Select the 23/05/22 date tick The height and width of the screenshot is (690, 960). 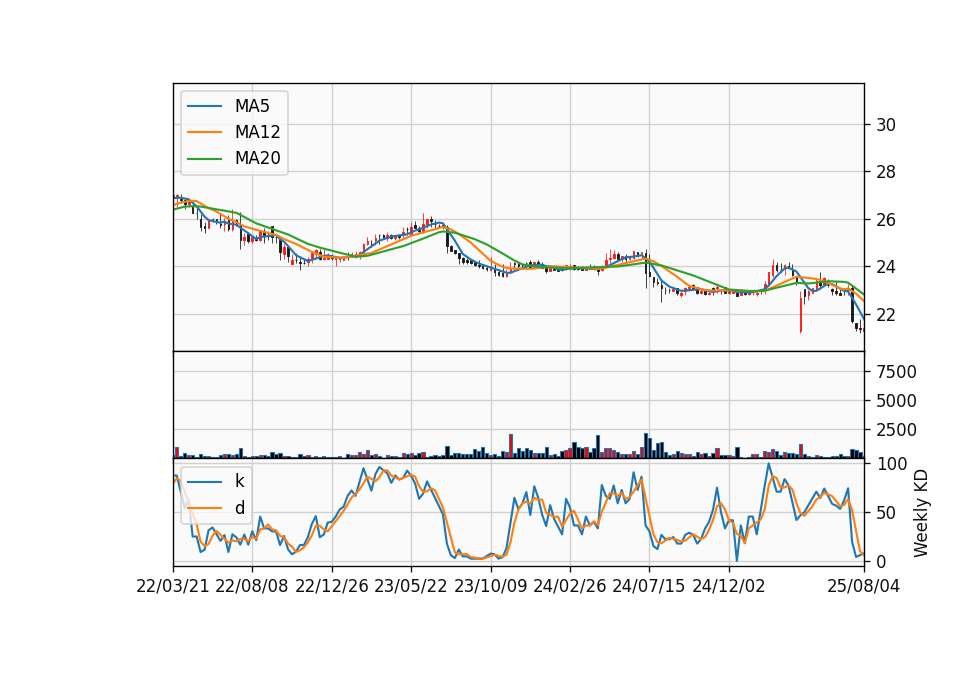coord(411,586)
